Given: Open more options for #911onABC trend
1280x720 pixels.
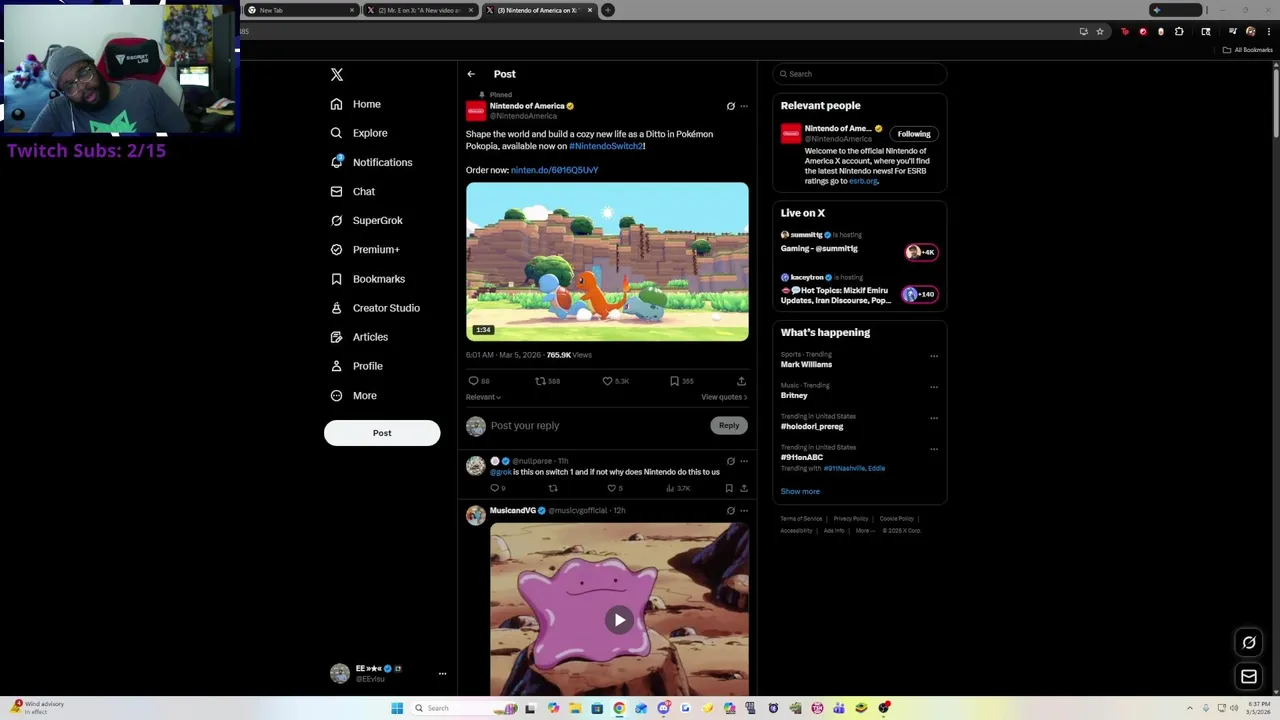Looking at the screenshot, I should click(x=934, y=449).
